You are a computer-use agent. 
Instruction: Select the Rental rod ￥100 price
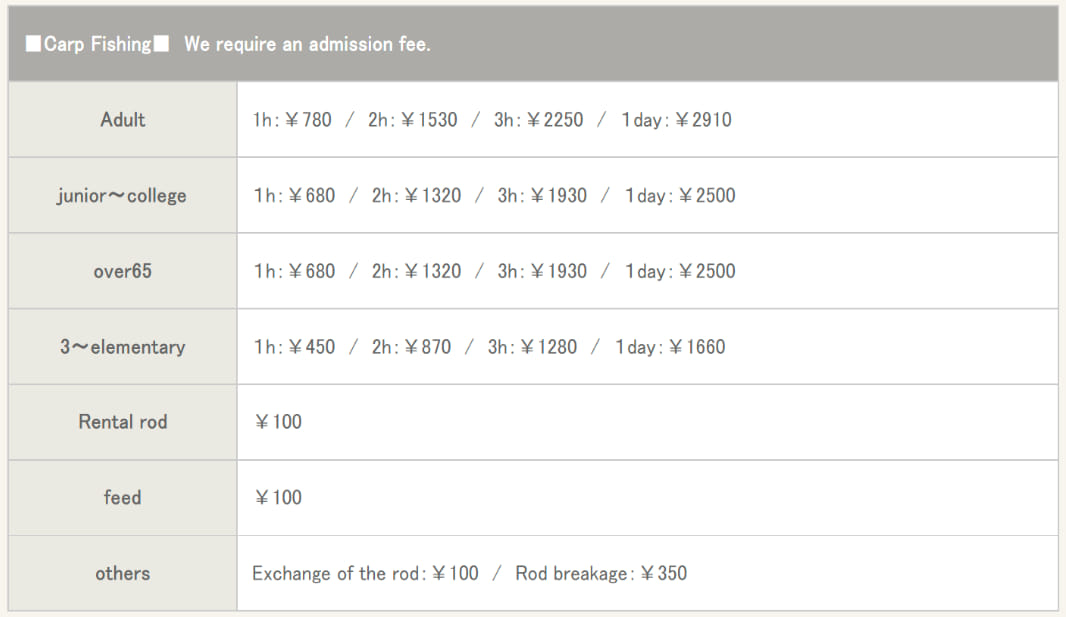(x=278, y=422)
